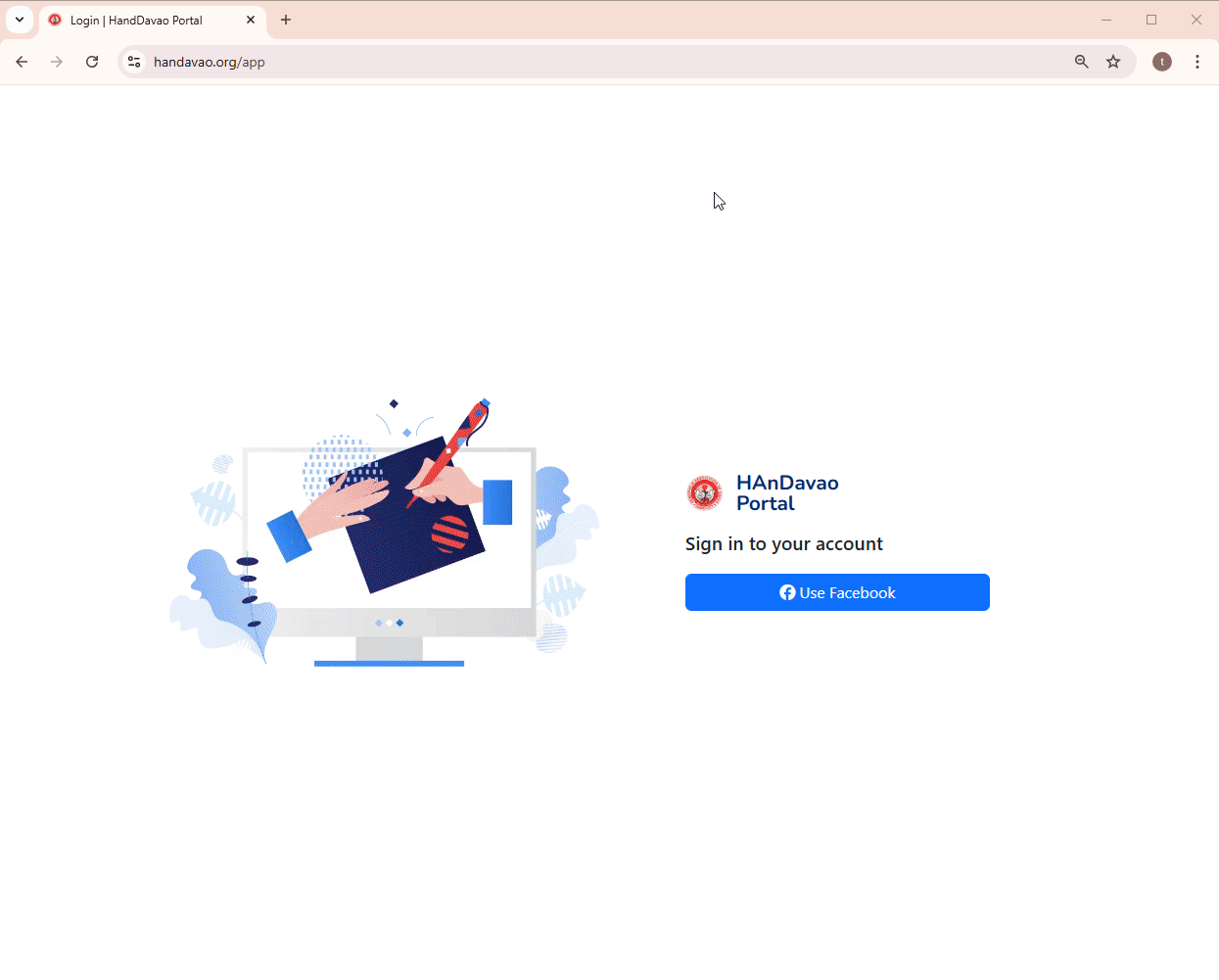Image resolution: width=1219 pixels, height=980 pixels.
Task: Open the Chrome profile avatar
Action: 1162,62
